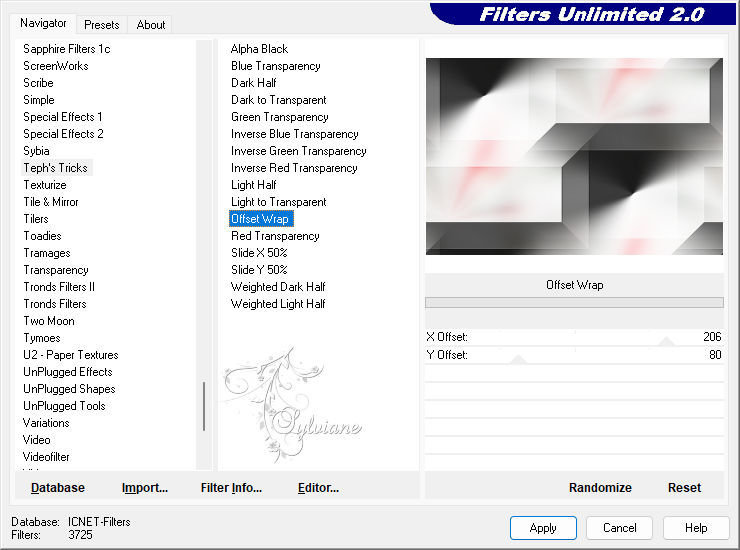Switch to the Navigator tab
Viewport: 740px width, 550px height.
(43, 23)
